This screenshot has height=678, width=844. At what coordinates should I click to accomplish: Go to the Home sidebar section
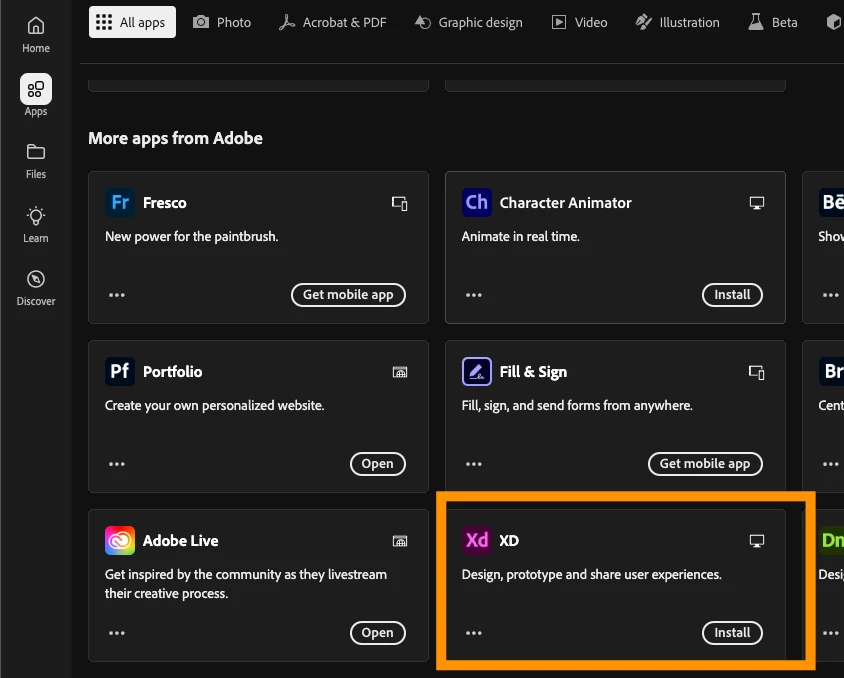coord(36,34)
